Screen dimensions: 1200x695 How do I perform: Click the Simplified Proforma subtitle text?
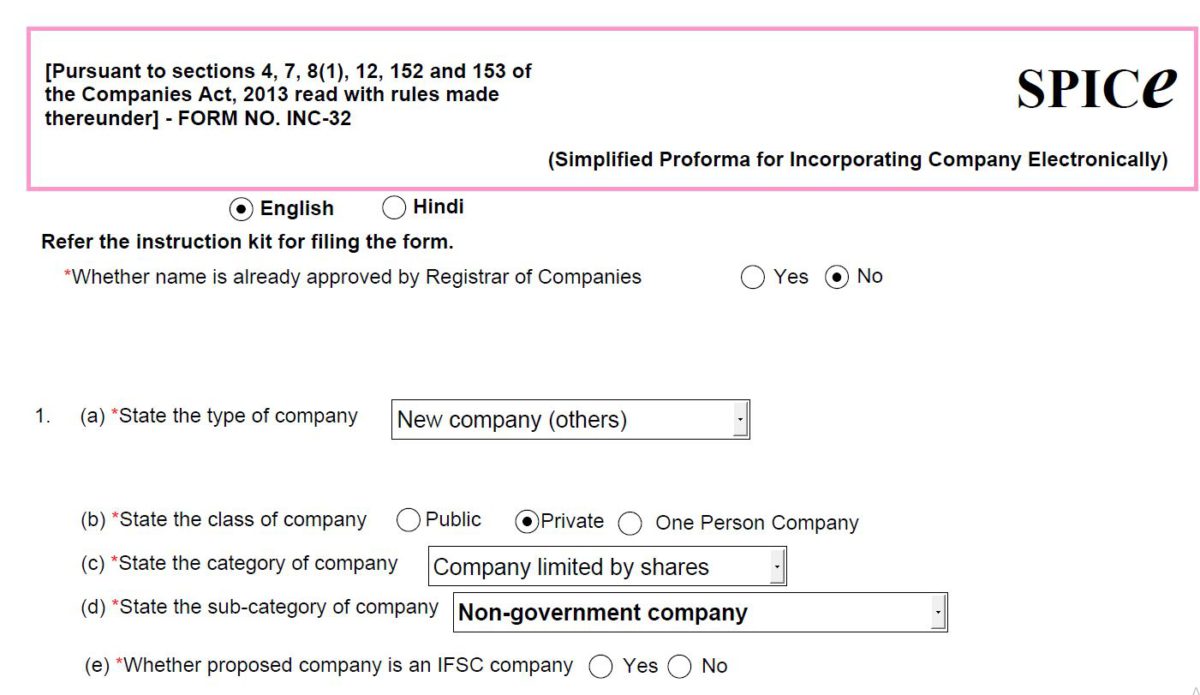[x=858, y=159]
